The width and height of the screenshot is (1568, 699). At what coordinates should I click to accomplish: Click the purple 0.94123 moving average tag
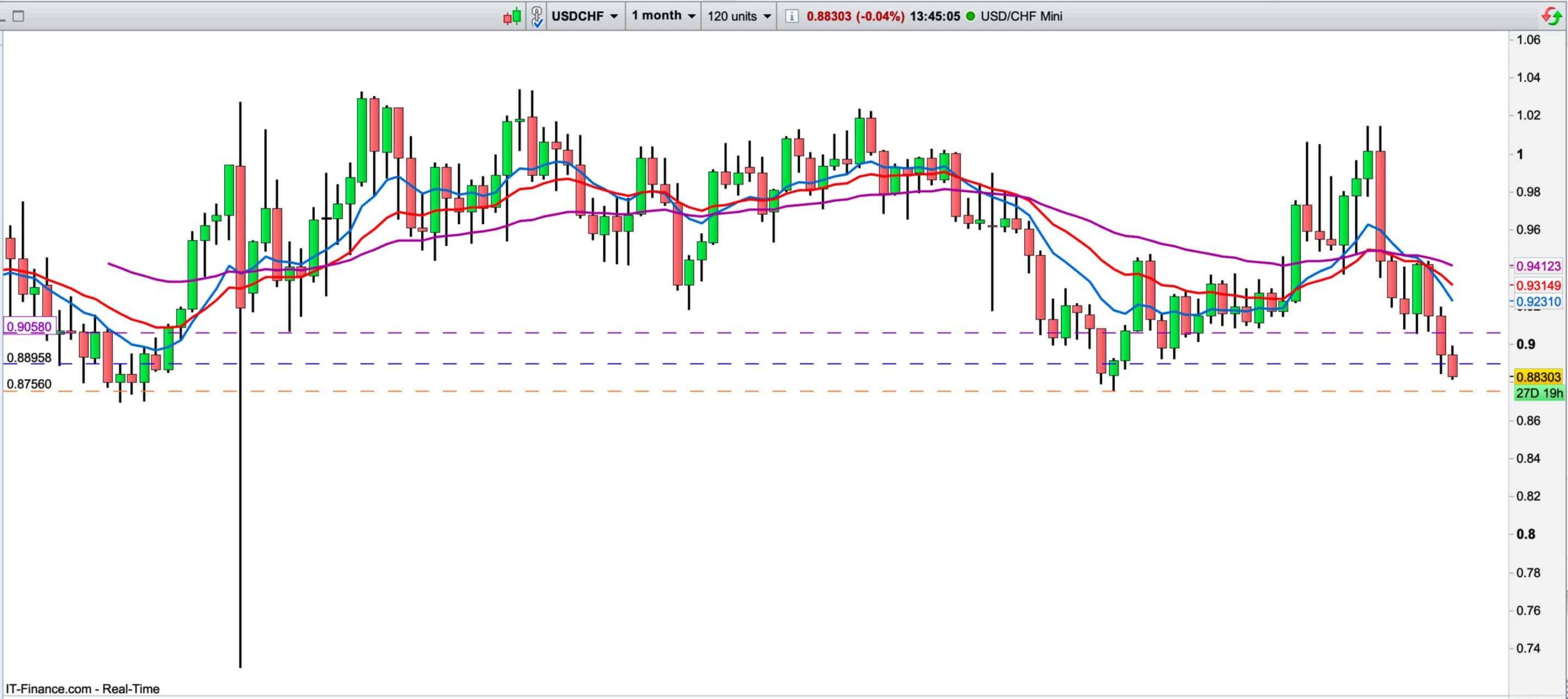tap(1538, 266)
